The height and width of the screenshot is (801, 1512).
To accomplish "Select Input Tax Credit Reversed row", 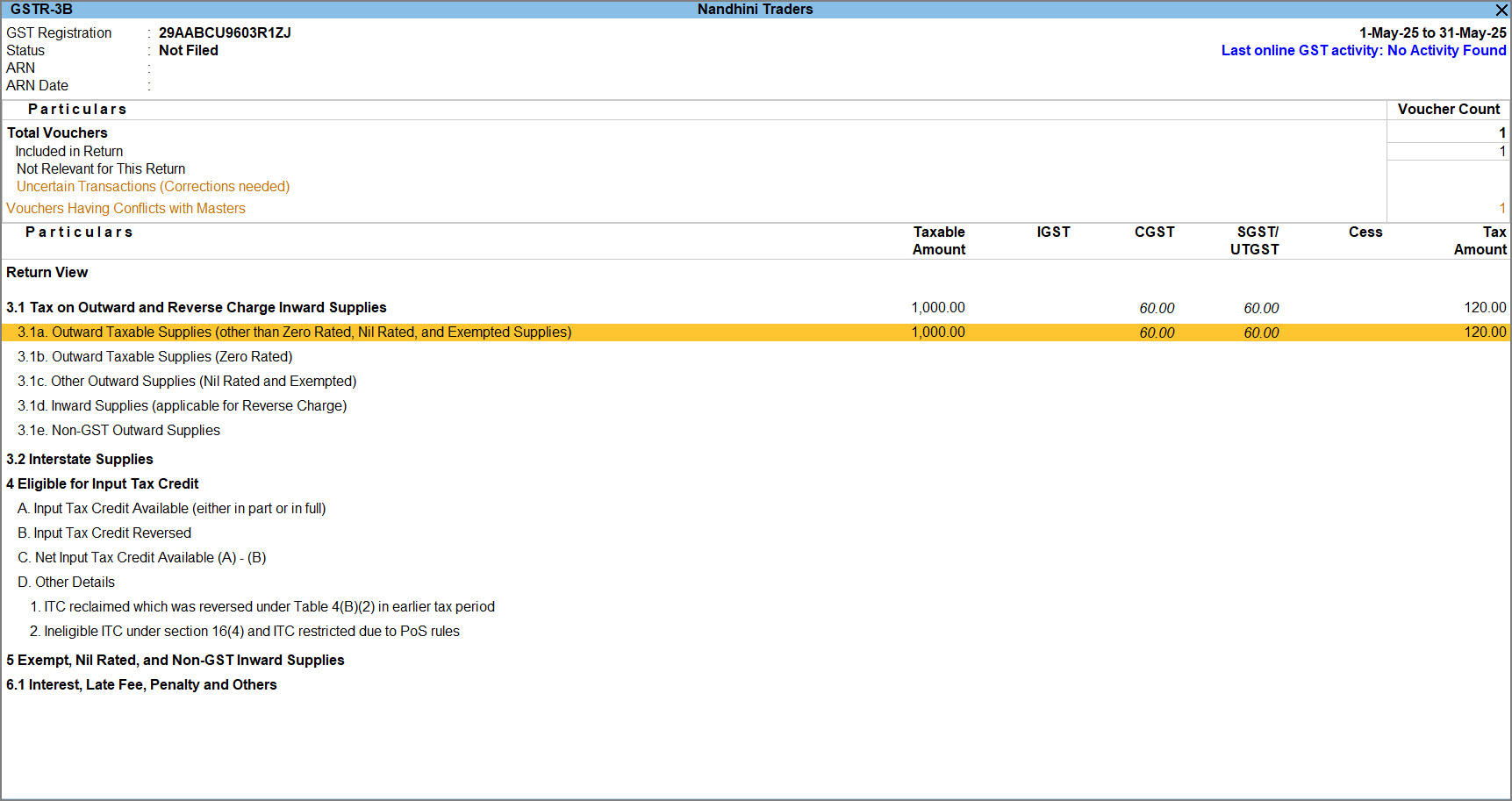I will coord(104,533).
